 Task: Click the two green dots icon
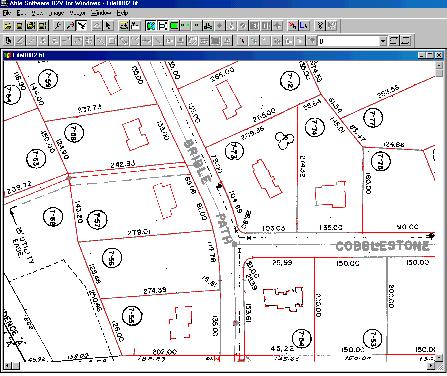[185, 26]
